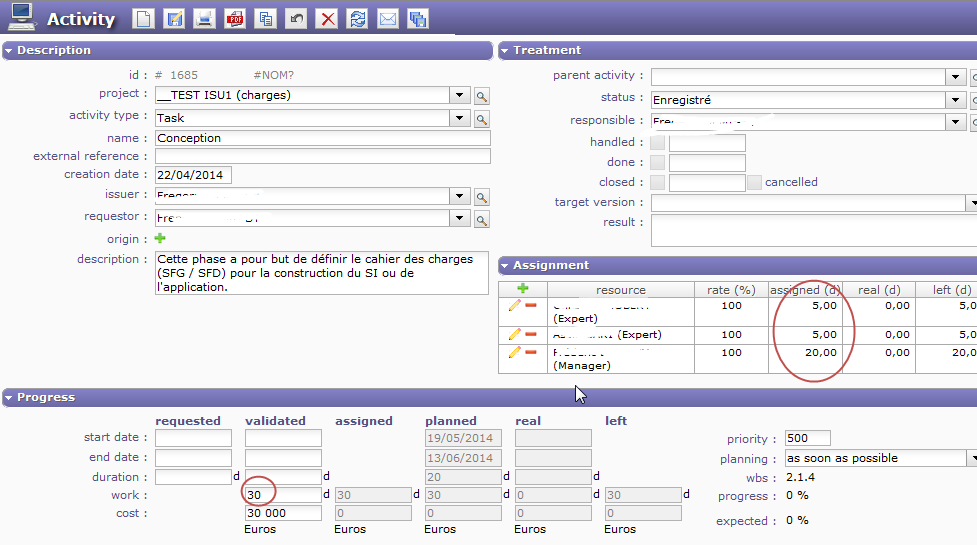Undo changes with the undo arrow icon
Viewport: 977px width, 545px height.
(x=296, y=19)
